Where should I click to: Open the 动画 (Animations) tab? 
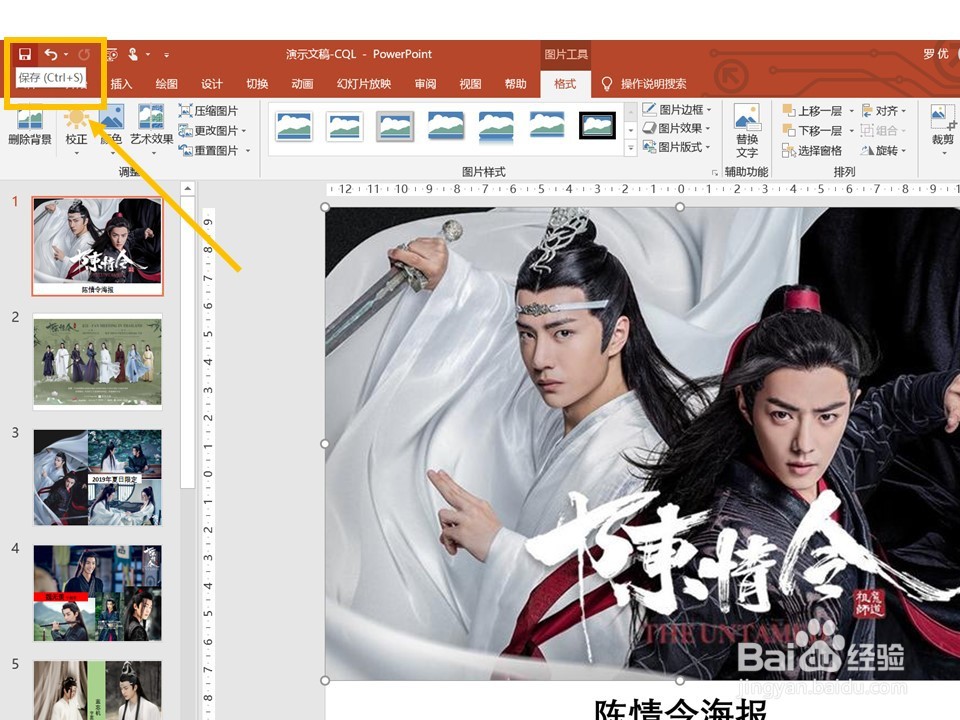coord(302,84)
